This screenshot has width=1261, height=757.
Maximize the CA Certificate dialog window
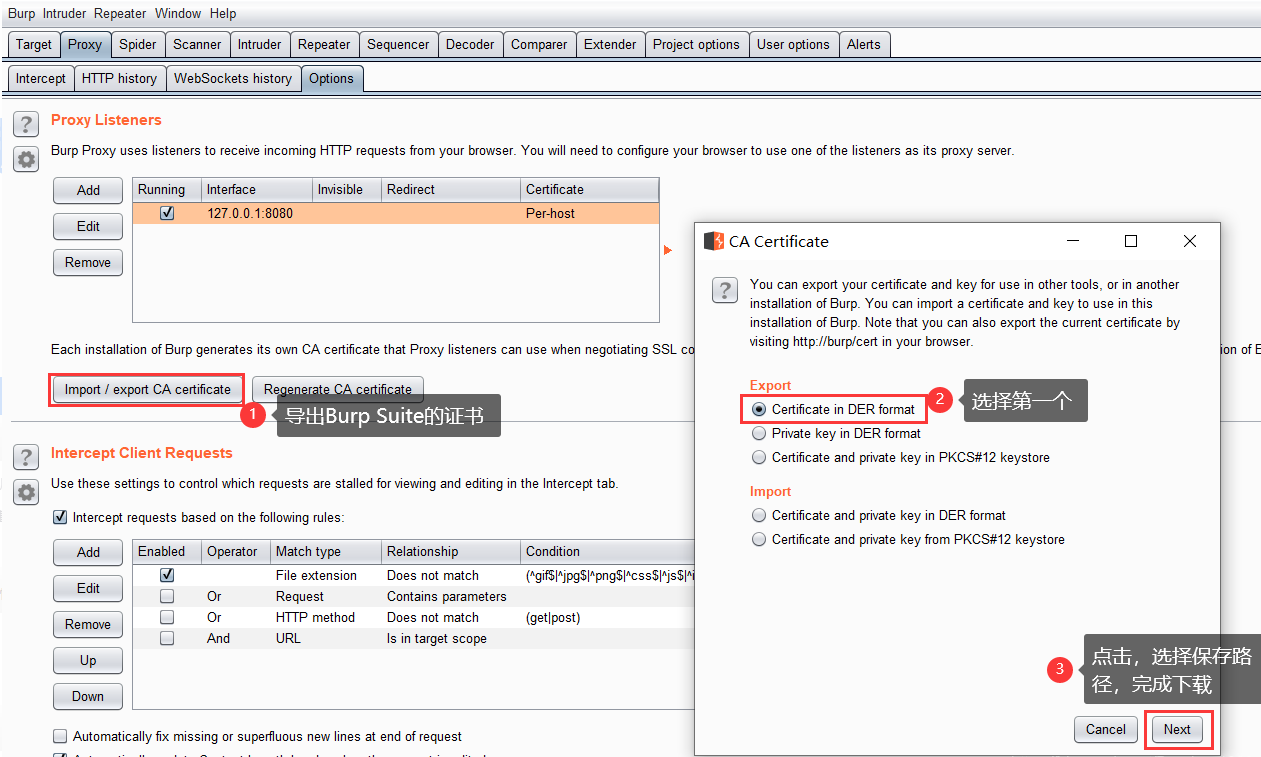(x=1131, y=241)
